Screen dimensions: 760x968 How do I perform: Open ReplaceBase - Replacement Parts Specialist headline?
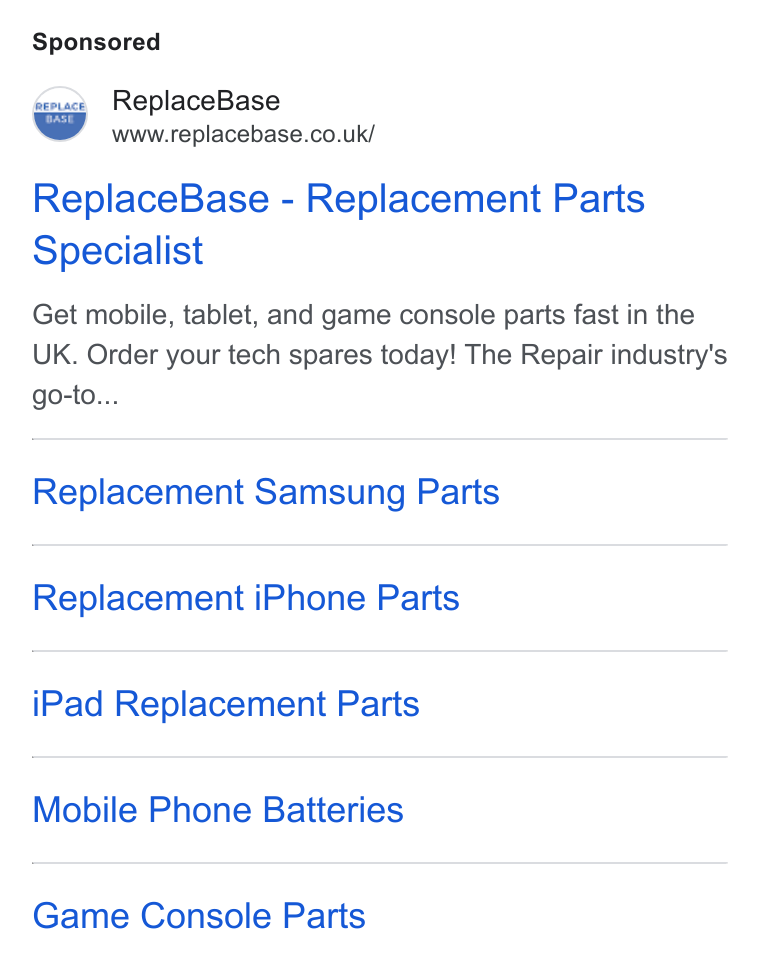coord(338,224)
